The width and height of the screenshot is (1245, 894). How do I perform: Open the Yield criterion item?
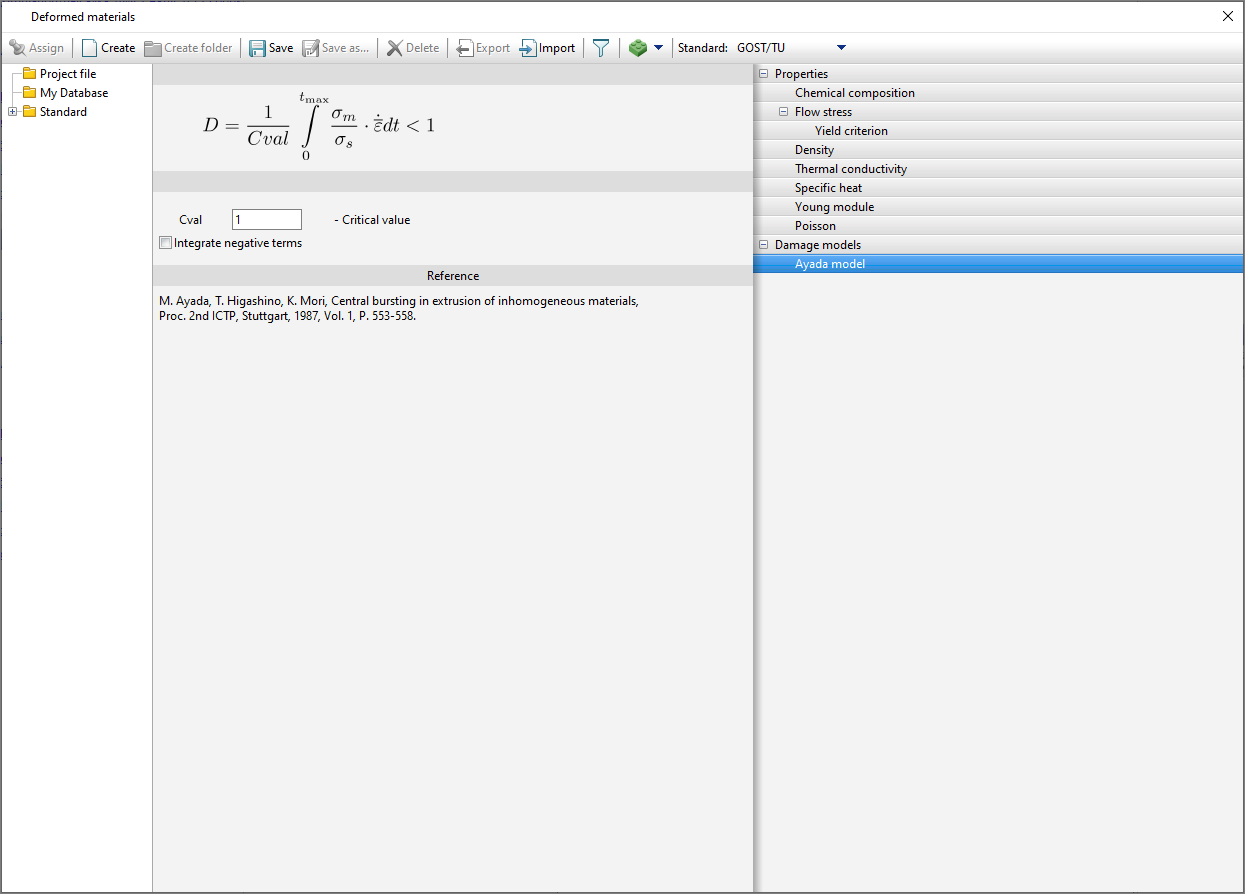(x=851, y=131)
